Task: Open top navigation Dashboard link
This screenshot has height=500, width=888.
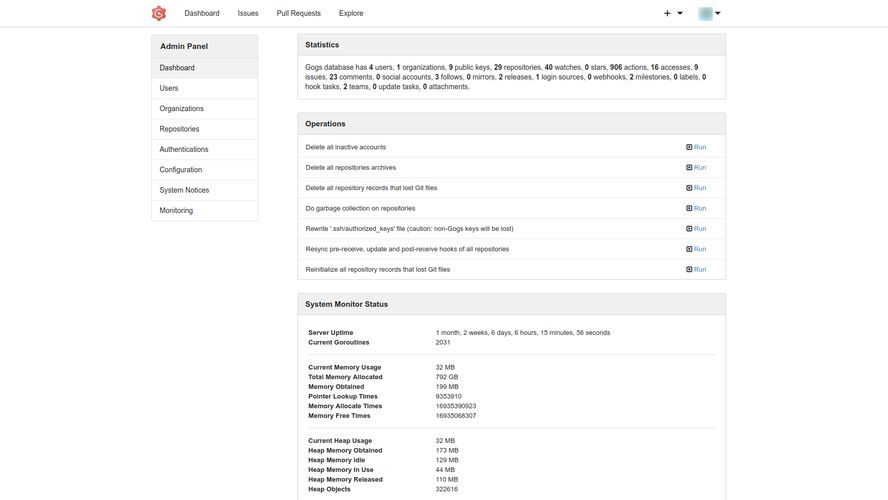Action: tap(202, 13)
